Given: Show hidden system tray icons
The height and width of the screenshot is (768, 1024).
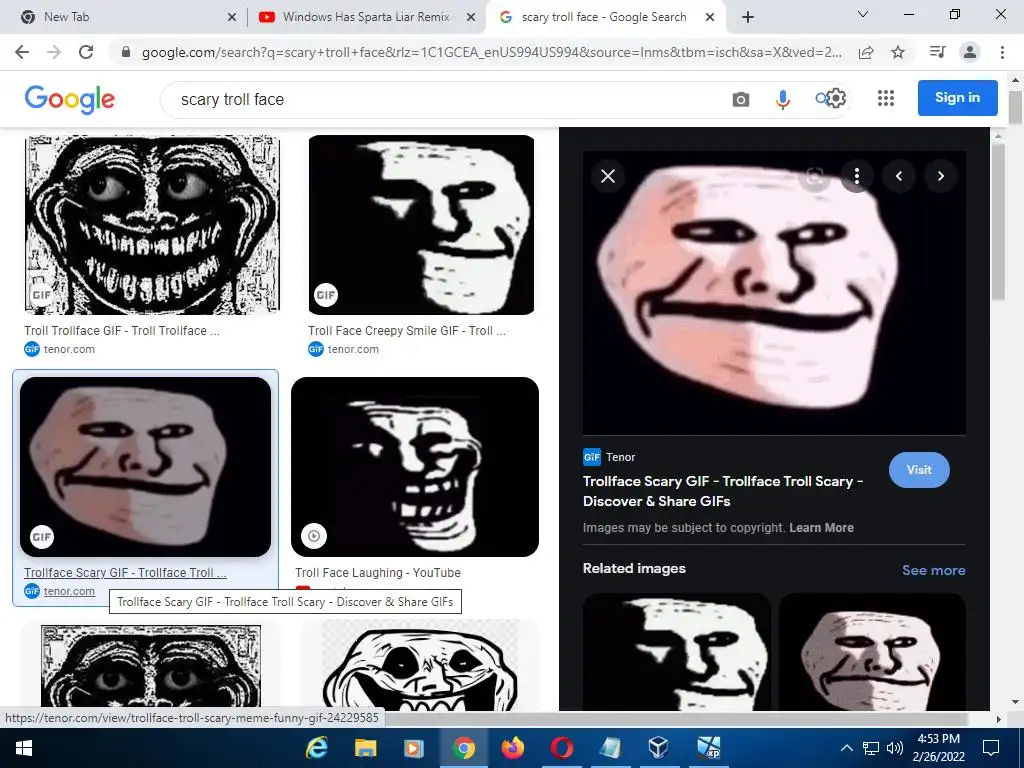Looking at the screenshot, I should [846, 748].
